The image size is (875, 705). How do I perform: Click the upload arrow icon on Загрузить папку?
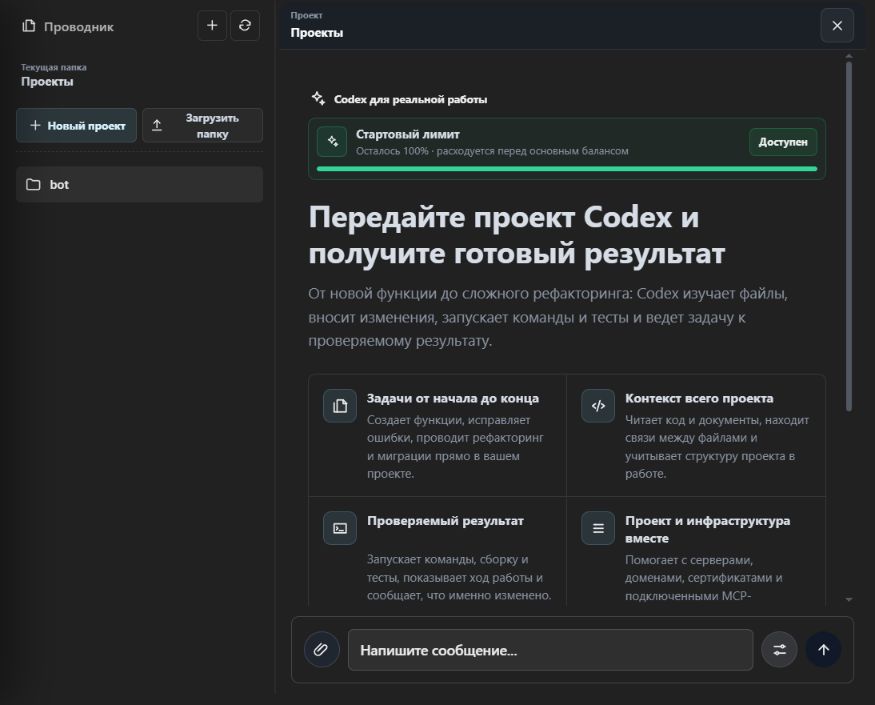click(x=157, y=126)
